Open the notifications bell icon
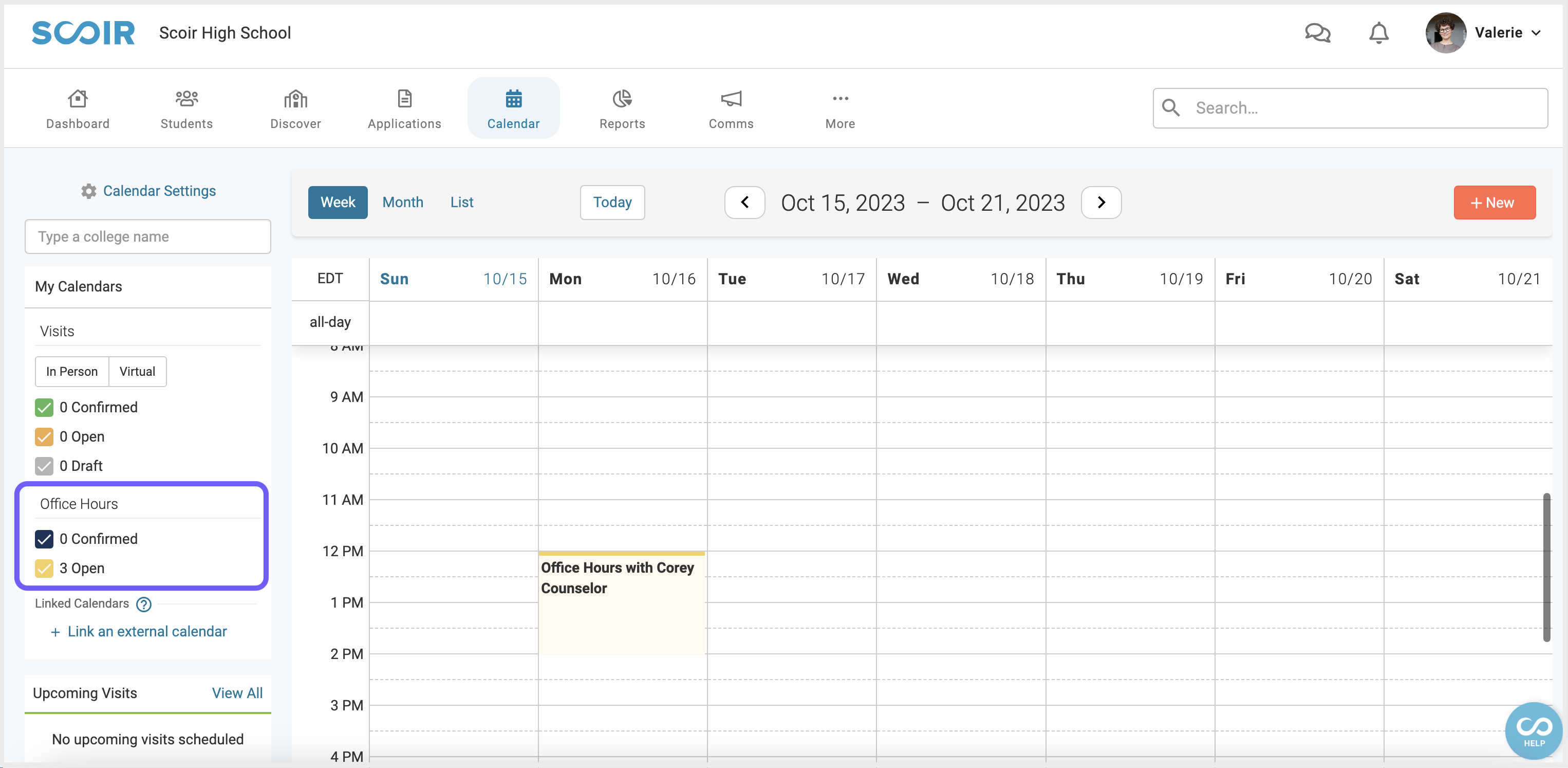Image resolution: width=1568 pixels, height=768 pixels. (1379, 33)
